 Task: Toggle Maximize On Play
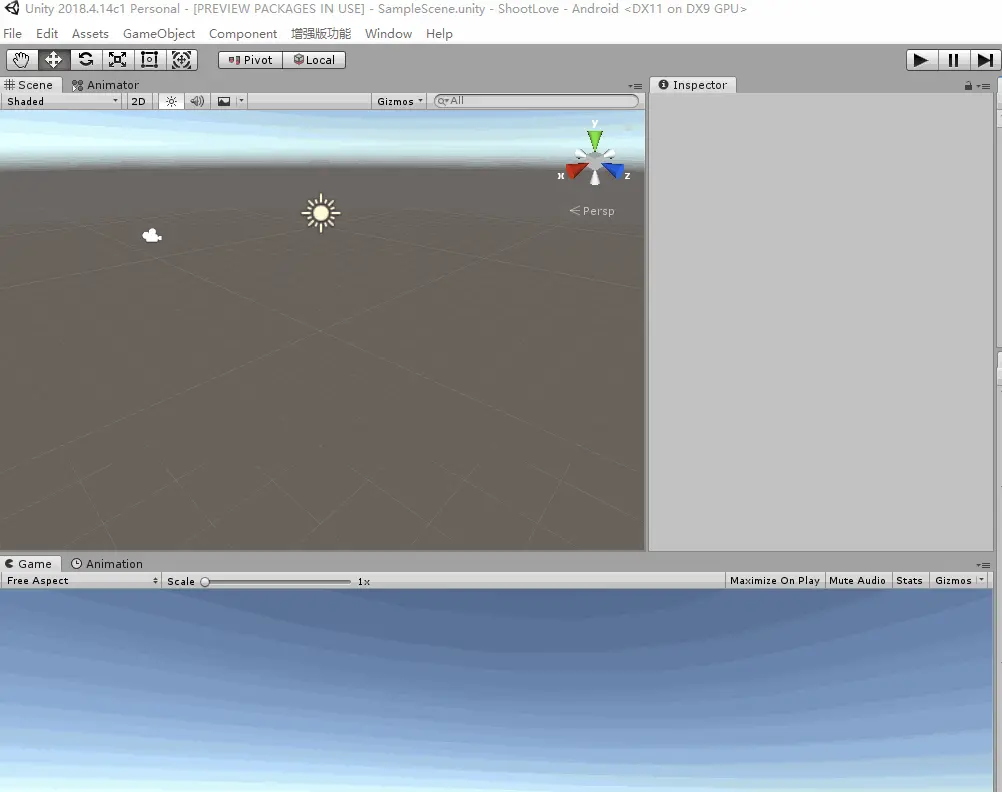(x=775, y=580)
